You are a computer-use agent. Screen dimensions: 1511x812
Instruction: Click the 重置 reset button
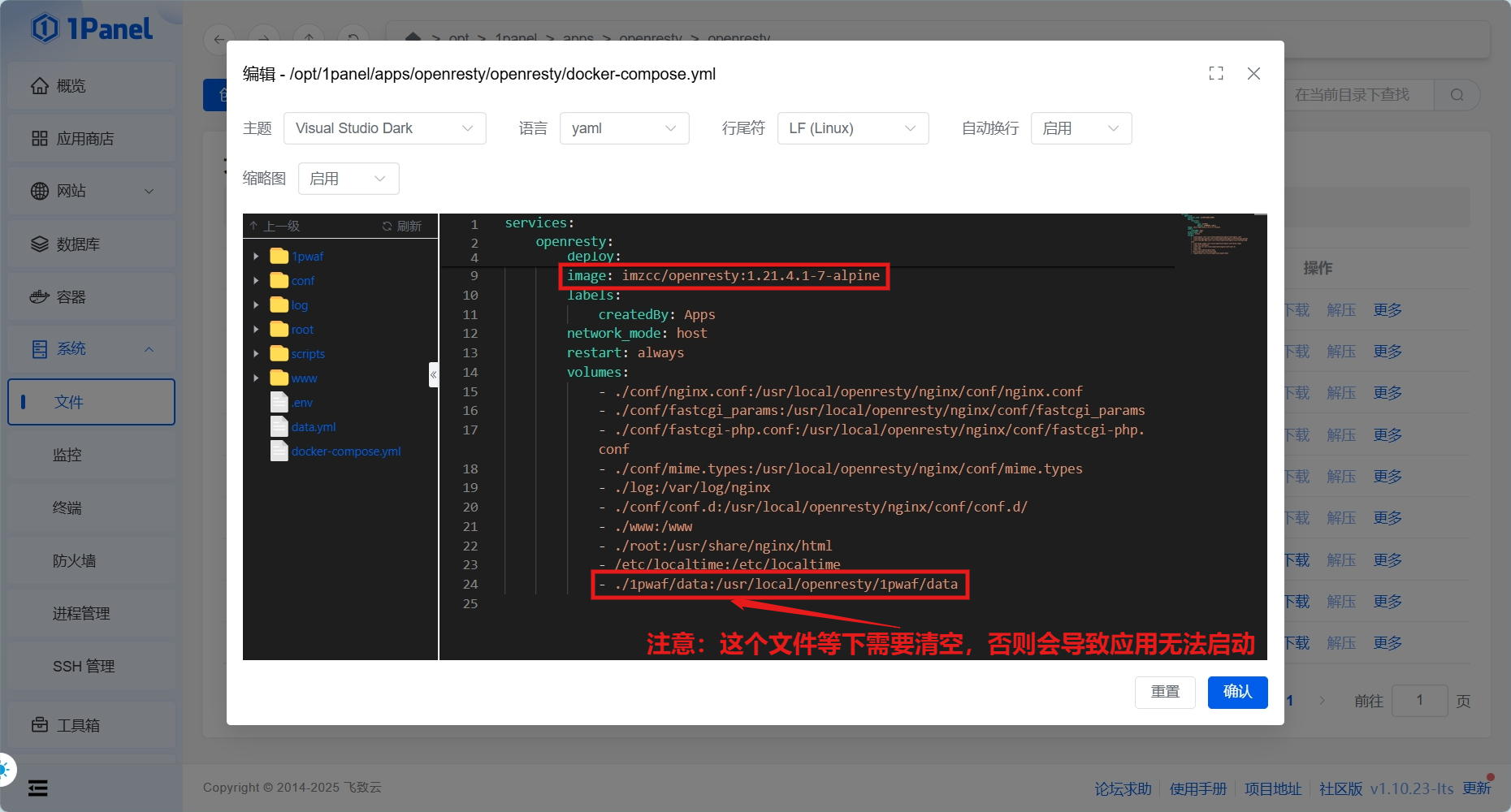1164,692
